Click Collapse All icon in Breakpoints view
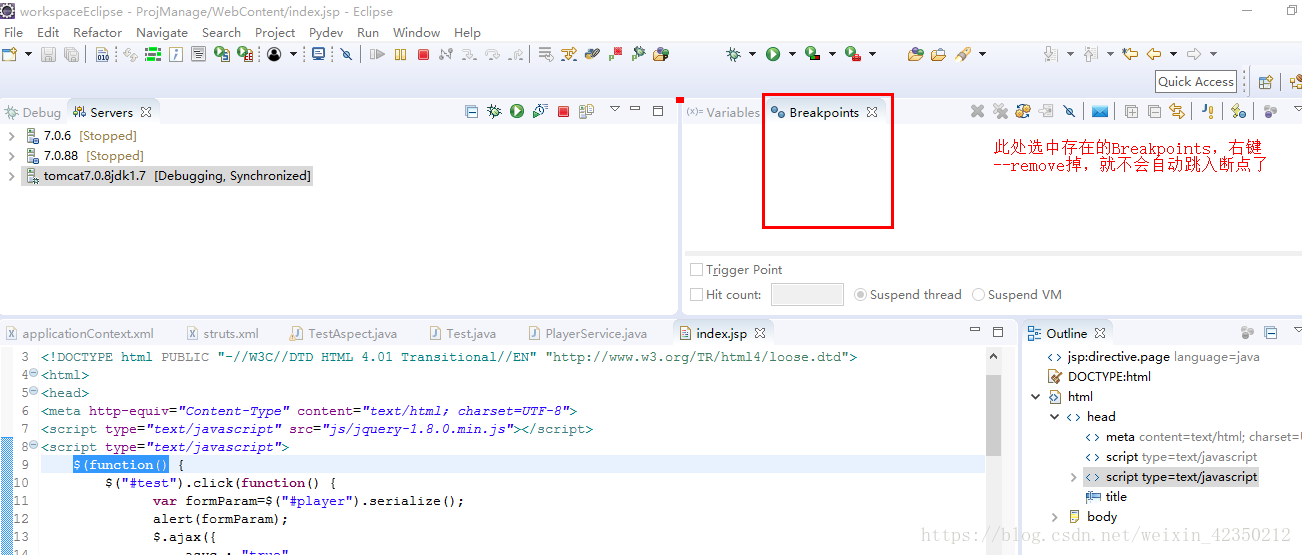Viewport: 1302px width, 555px height. point(1154,111)
